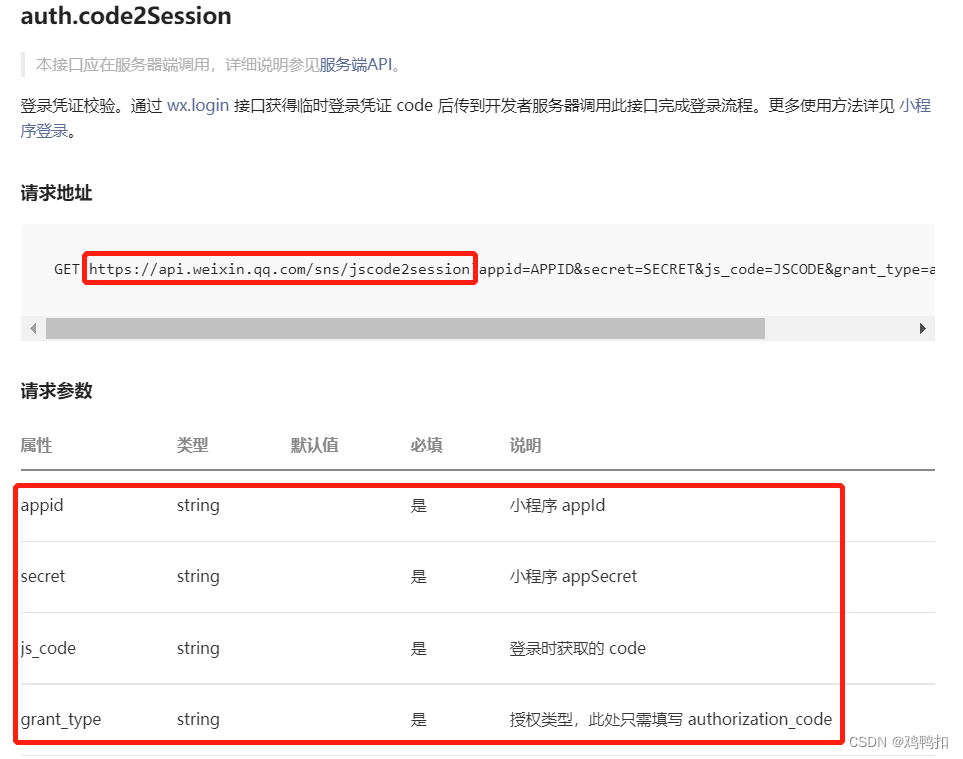Open the 小程序登录 link
The image size is (963, 759).
(915, 106)
